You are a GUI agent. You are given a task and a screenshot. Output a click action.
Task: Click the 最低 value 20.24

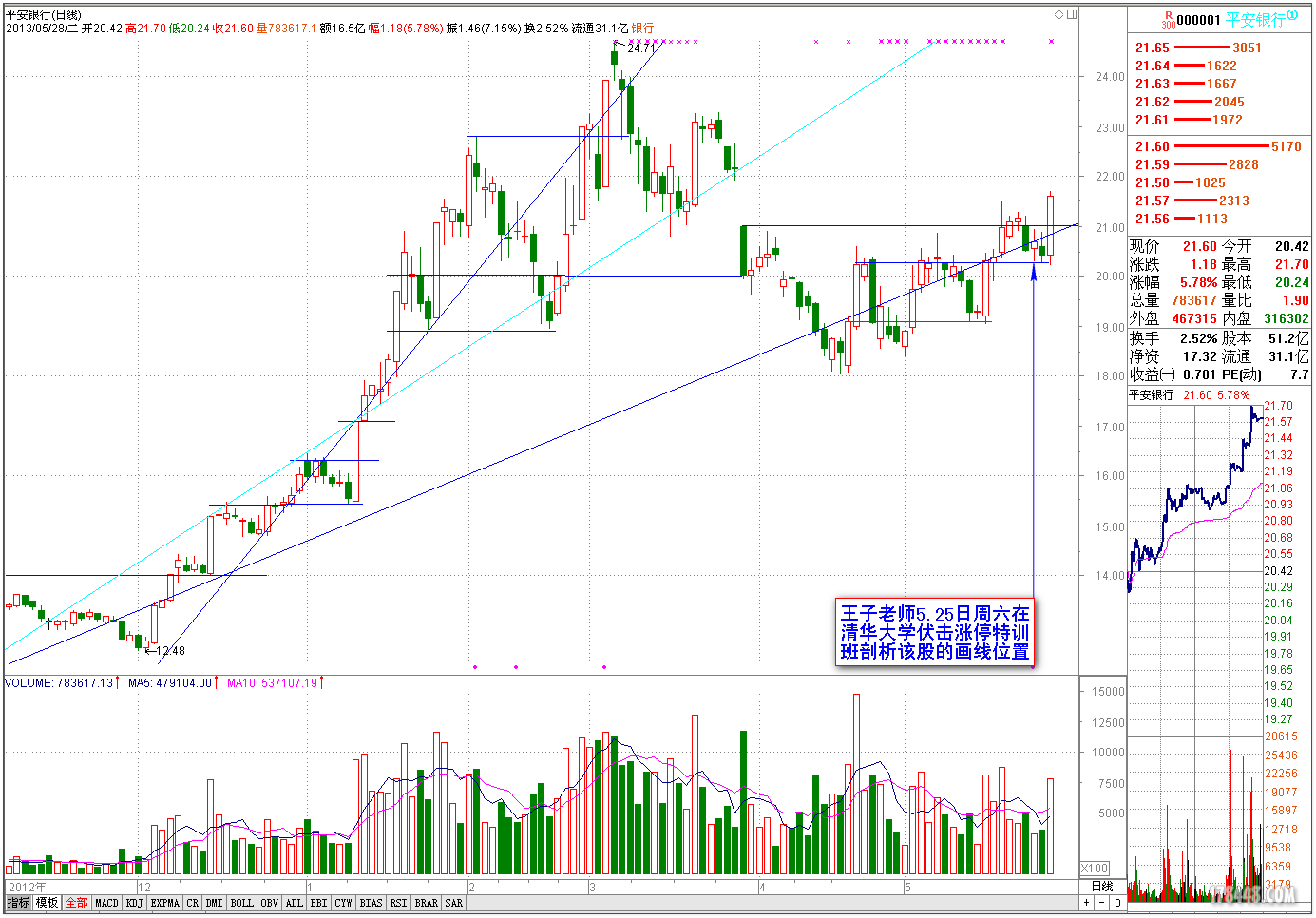(1292, 282)
